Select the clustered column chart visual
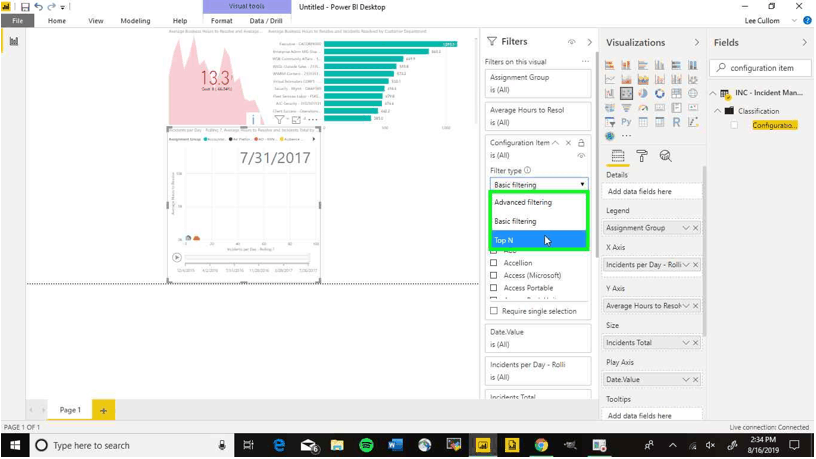The width and height of the screenshot is (816, 459). point(659,65)
